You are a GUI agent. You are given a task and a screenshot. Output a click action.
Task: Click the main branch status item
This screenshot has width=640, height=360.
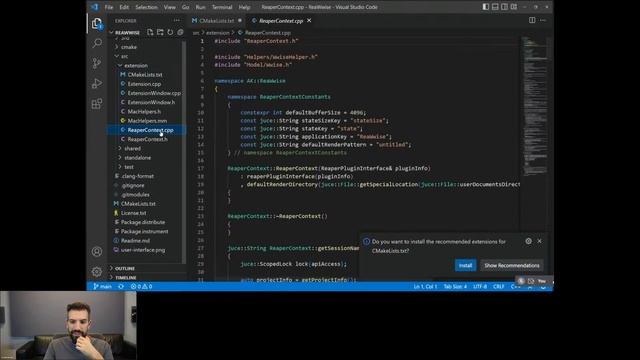point(102,287)
